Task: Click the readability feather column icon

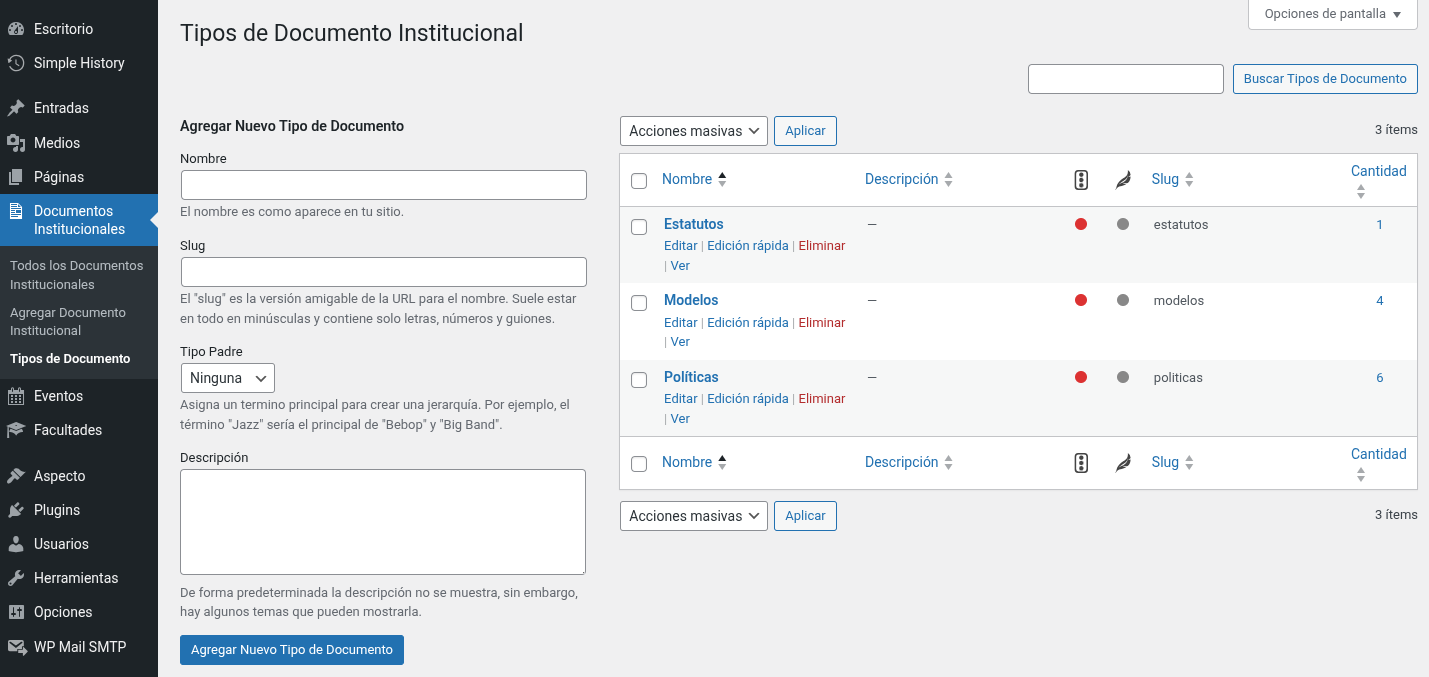Action: [1123, 180]
